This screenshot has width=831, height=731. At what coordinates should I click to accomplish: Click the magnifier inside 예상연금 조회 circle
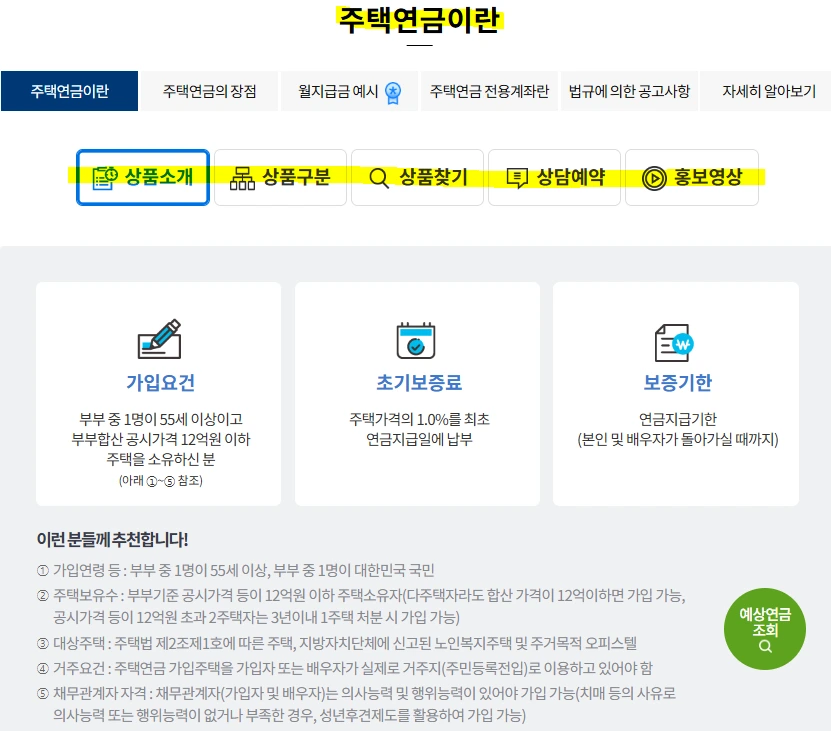[764, 646]
